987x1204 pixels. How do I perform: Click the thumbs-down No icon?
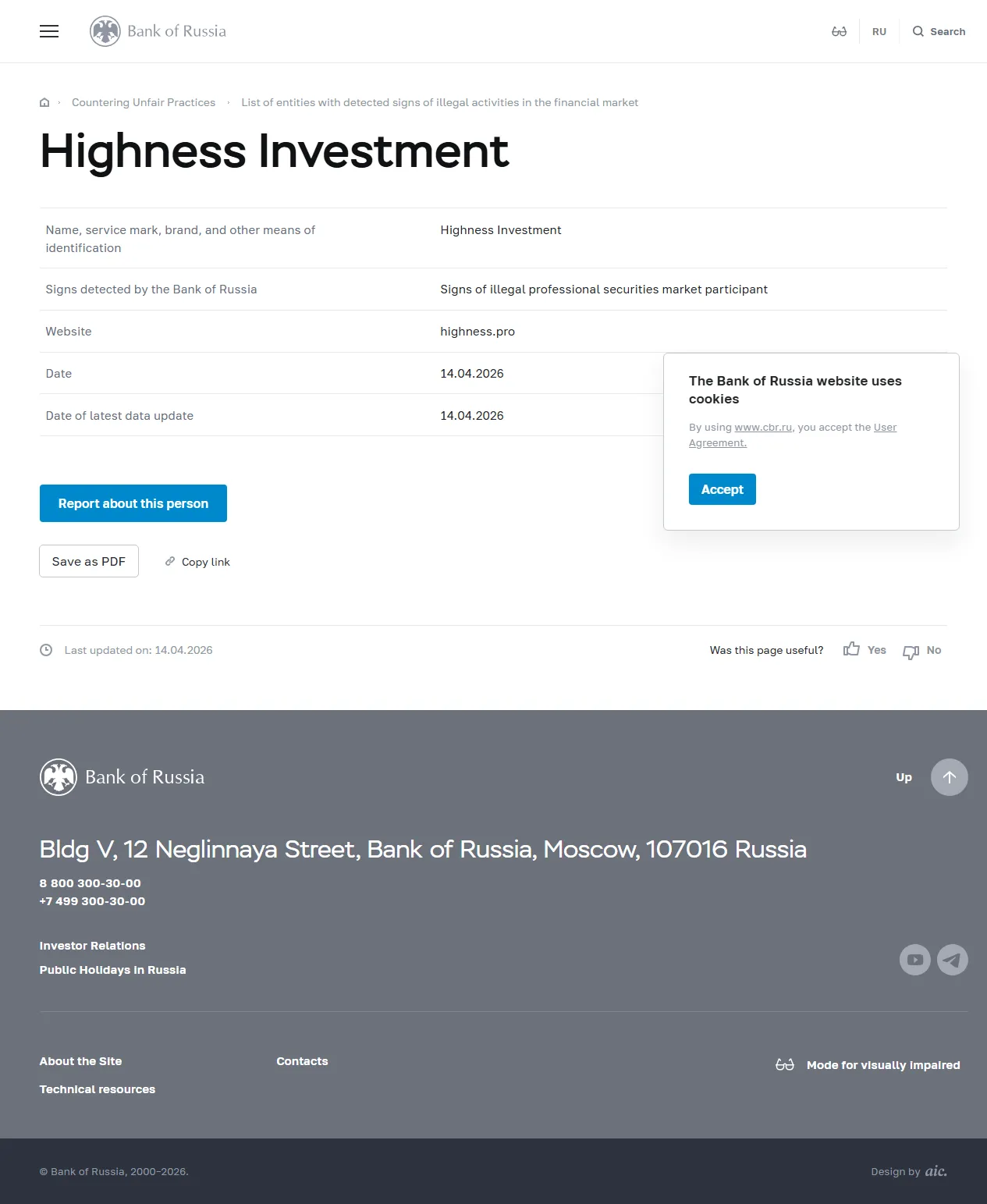(x=911, y=651)
